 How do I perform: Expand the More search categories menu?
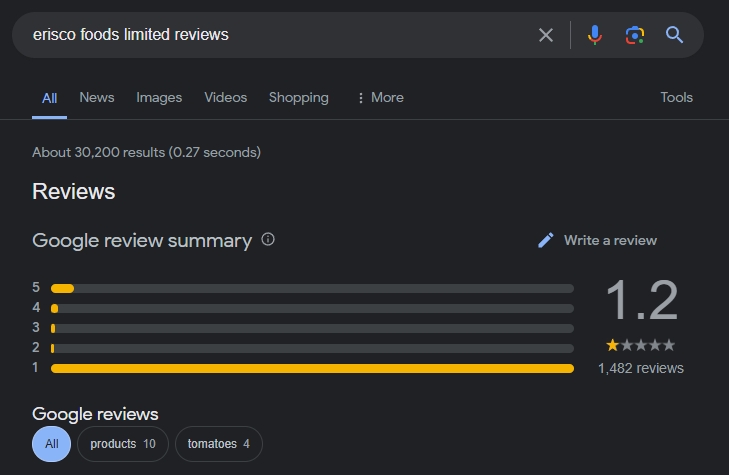380,98
